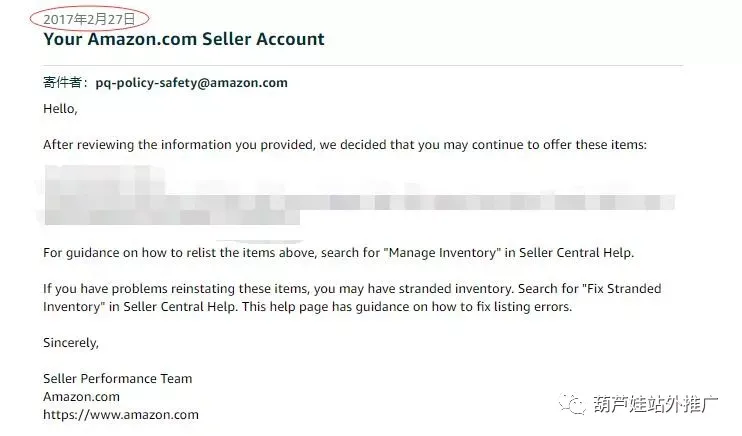The height and width of the screenshot is (436, 742).
Task: Click the WeChat logo icon in watermark
Action: pyautogui.click(x=572, y=403)
